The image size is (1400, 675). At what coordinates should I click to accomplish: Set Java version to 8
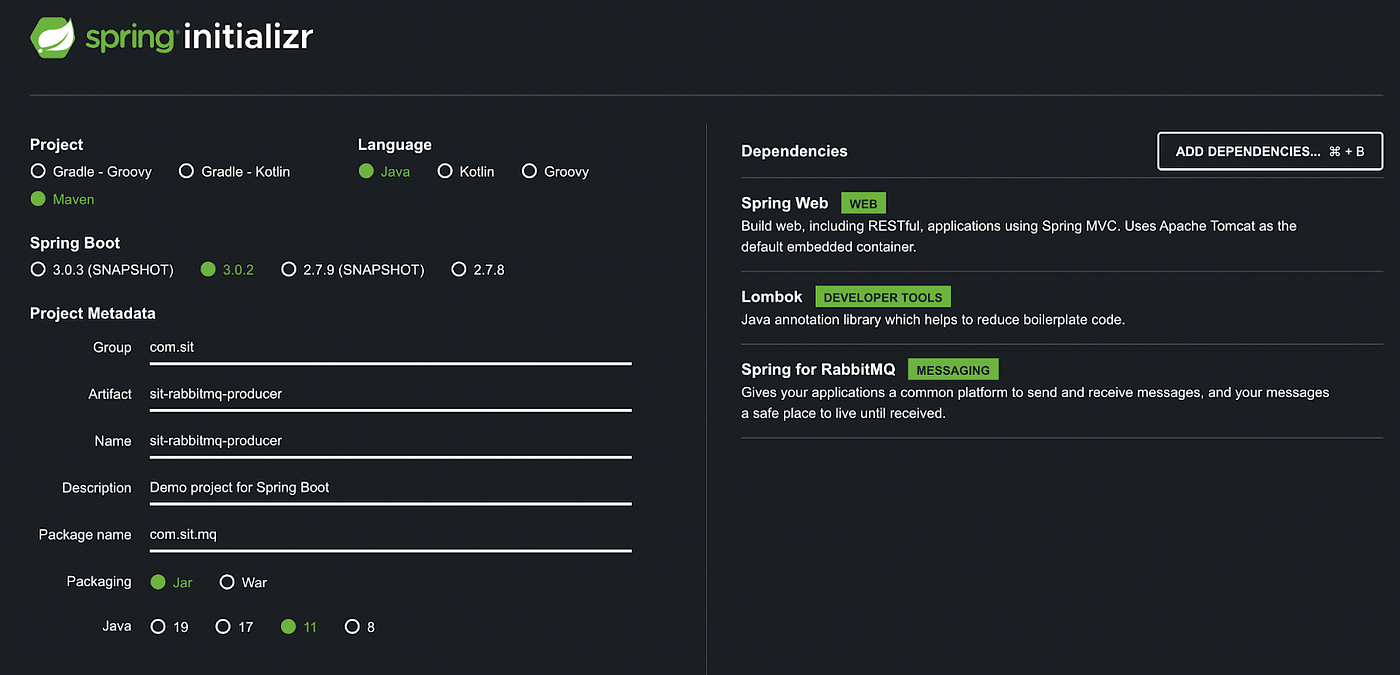coord(360,627)
